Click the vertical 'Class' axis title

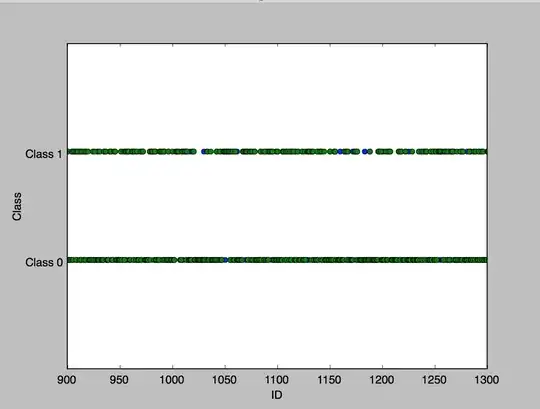(17, 207)
